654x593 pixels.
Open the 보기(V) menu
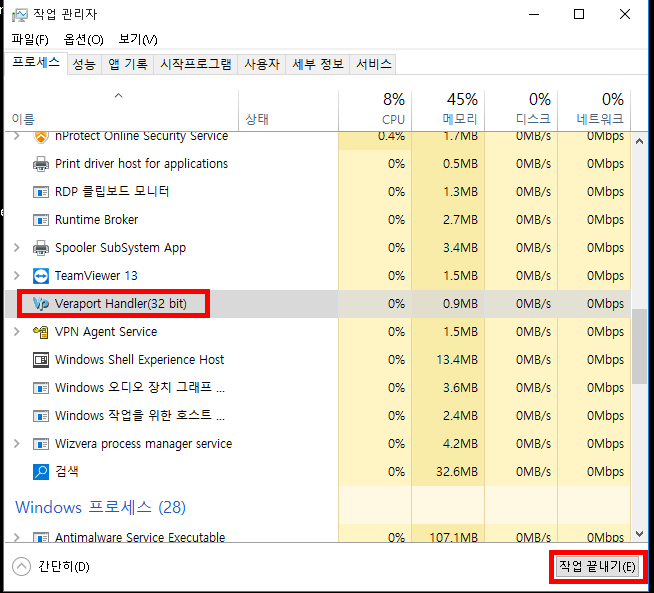(138, 40)
